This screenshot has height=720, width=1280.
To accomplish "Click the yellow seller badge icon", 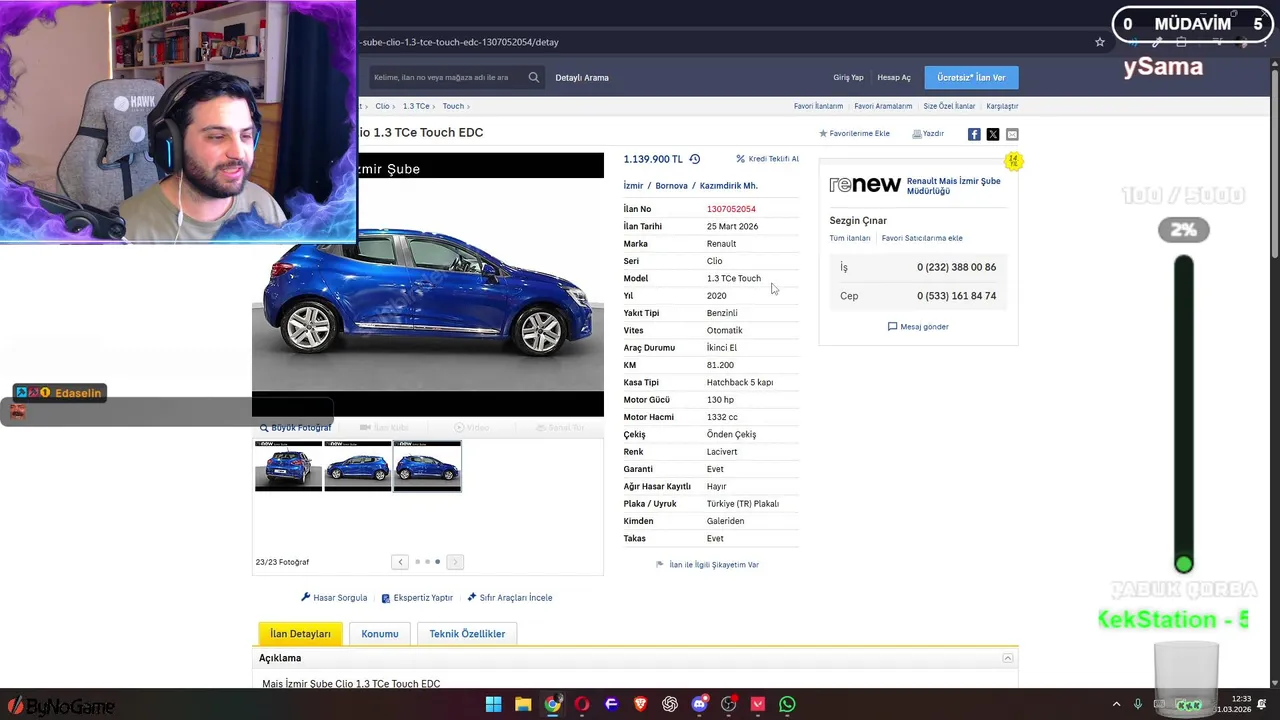I will [x=1013, y=161].
